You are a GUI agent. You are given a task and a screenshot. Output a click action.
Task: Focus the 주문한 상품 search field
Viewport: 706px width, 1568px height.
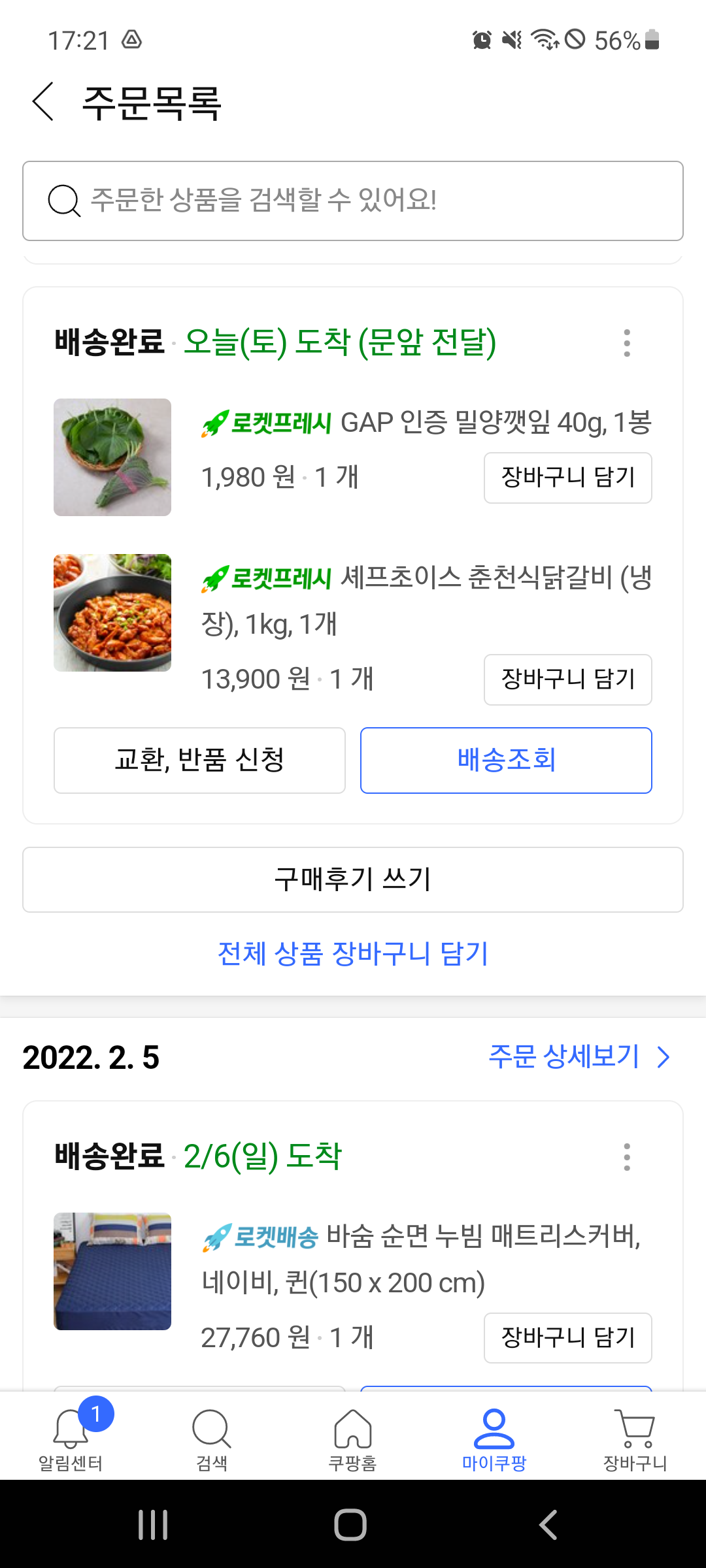pos(379,201)
